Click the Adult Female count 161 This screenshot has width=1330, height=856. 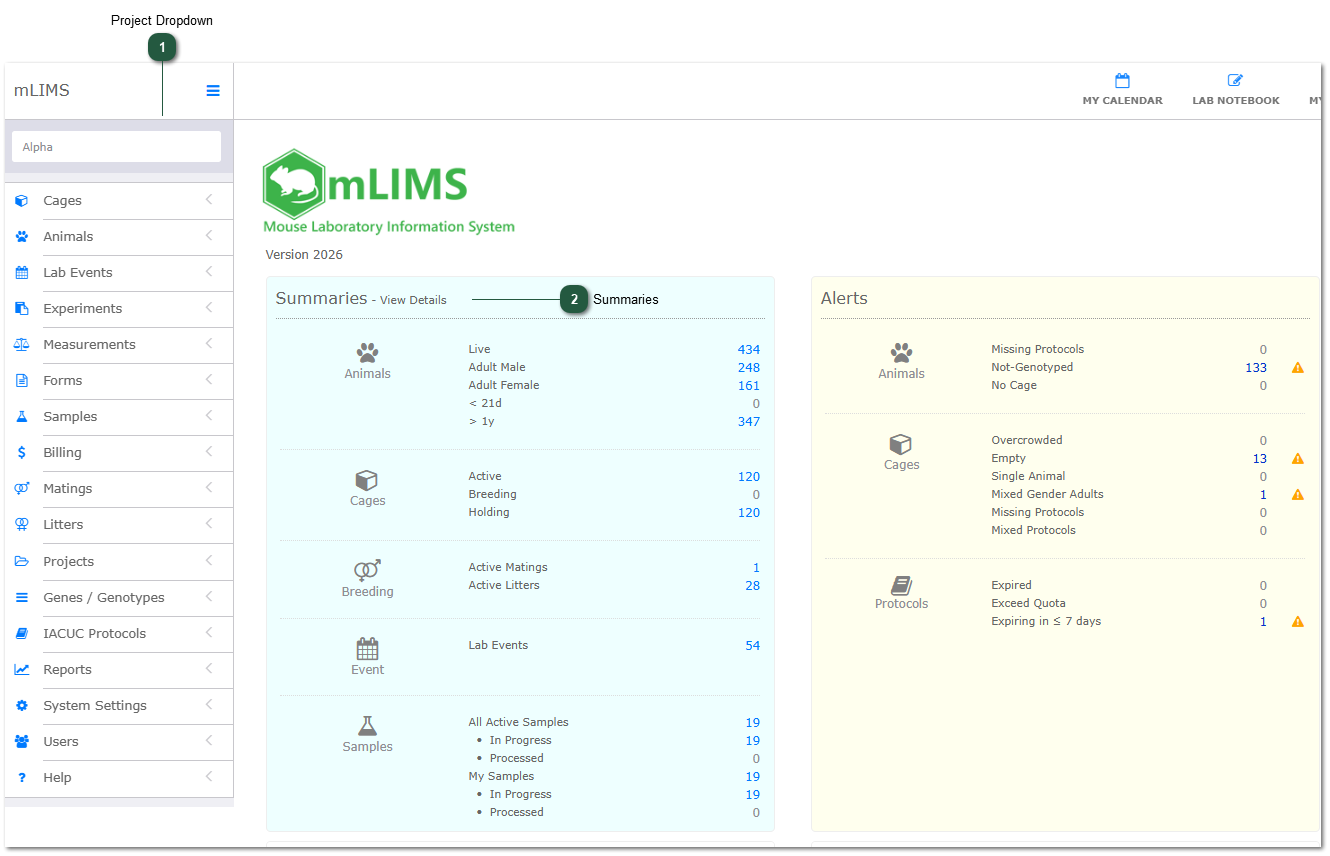[749, 386]
